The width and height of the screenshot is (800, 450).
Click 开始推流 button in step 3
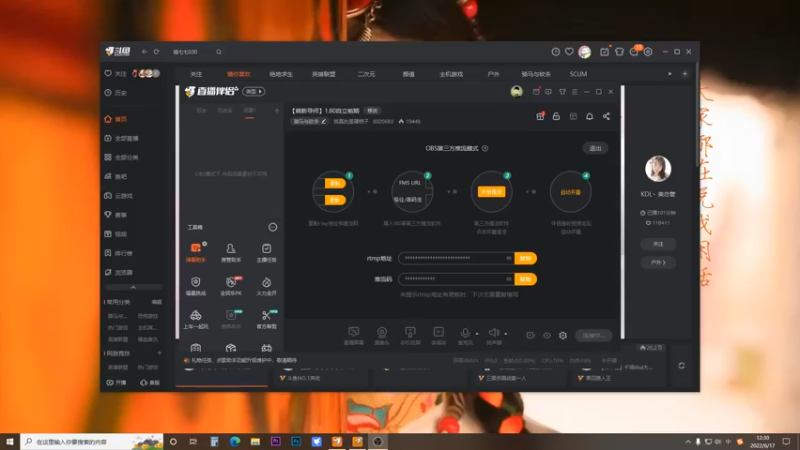point(491,192)
